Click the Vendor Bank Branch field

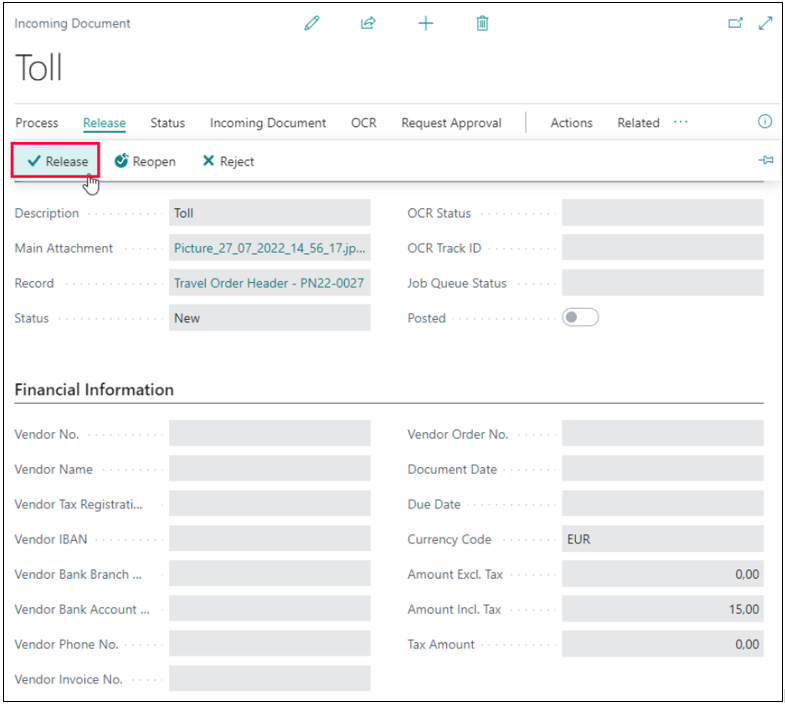pos(269,574)
